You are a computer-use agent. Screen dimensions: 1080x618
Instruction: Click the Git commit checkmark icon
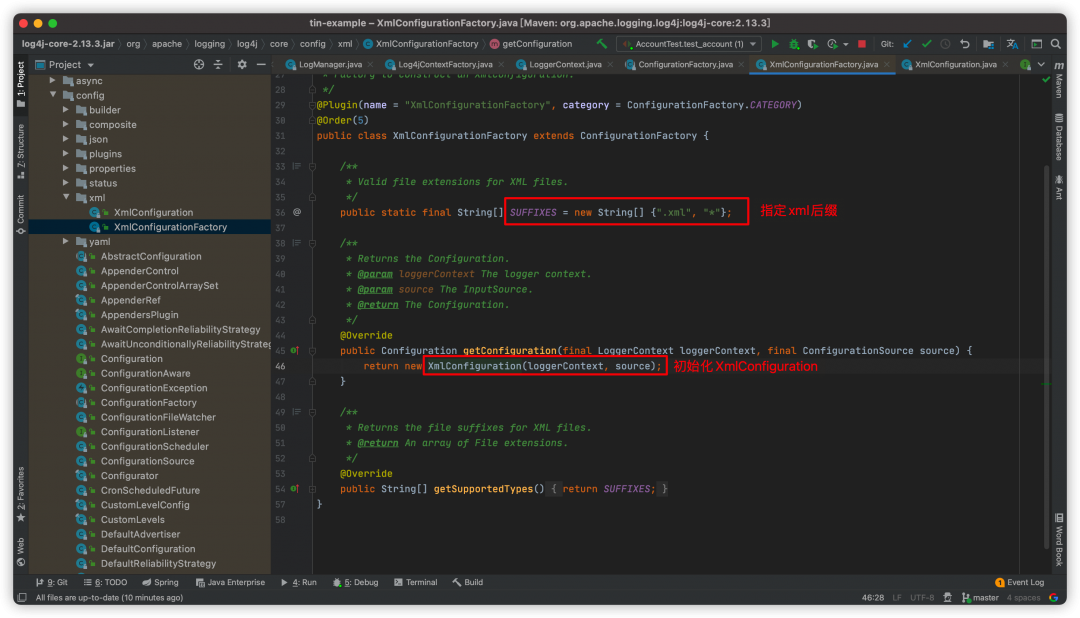[x=926, y=44]
